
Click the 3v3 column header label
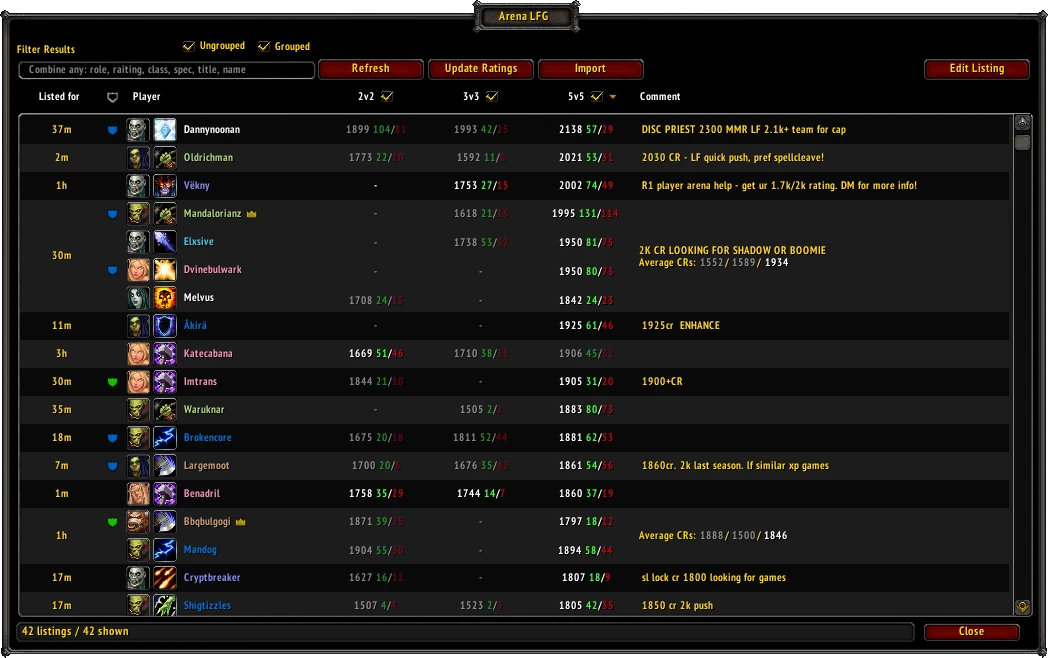[x=471, y=96]
